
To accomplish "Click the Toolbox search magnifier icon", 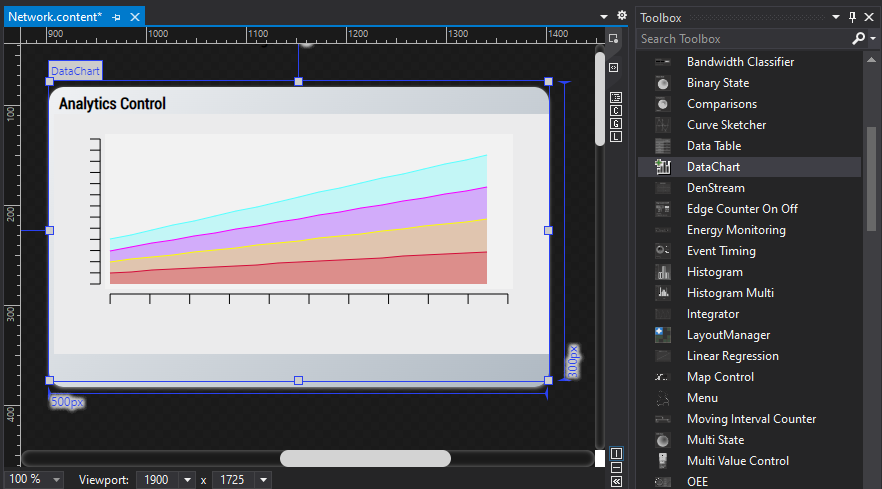I will [858, 39].
